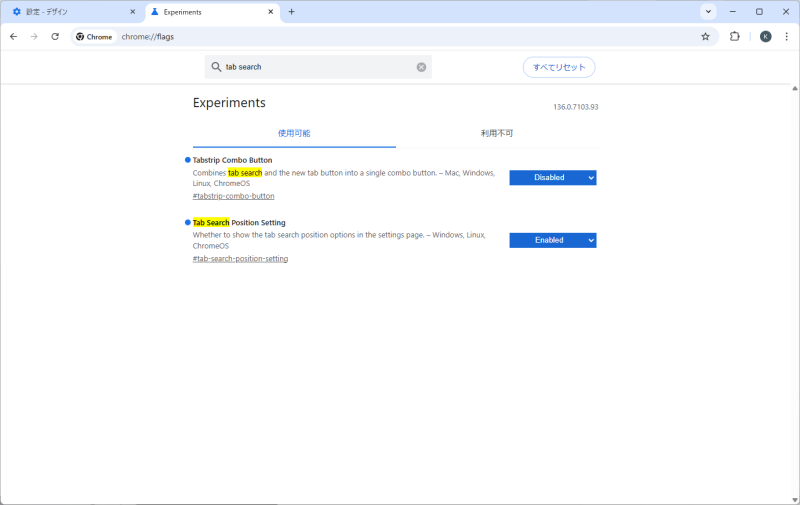Click the version number 136.0.7103.93
The width and height of the screenshot is (800, 505).
(x=576, y=107)
